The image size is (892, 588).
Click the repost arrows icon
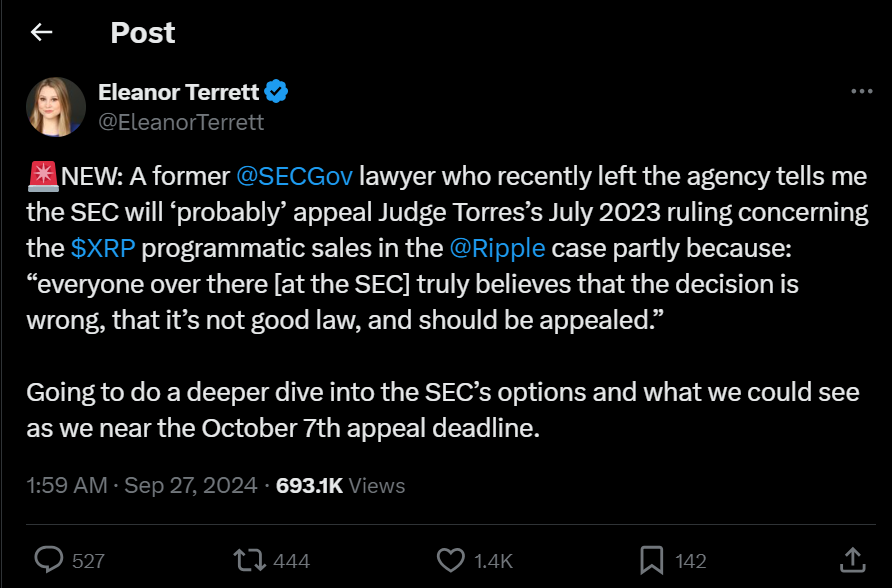pos(247,560)
